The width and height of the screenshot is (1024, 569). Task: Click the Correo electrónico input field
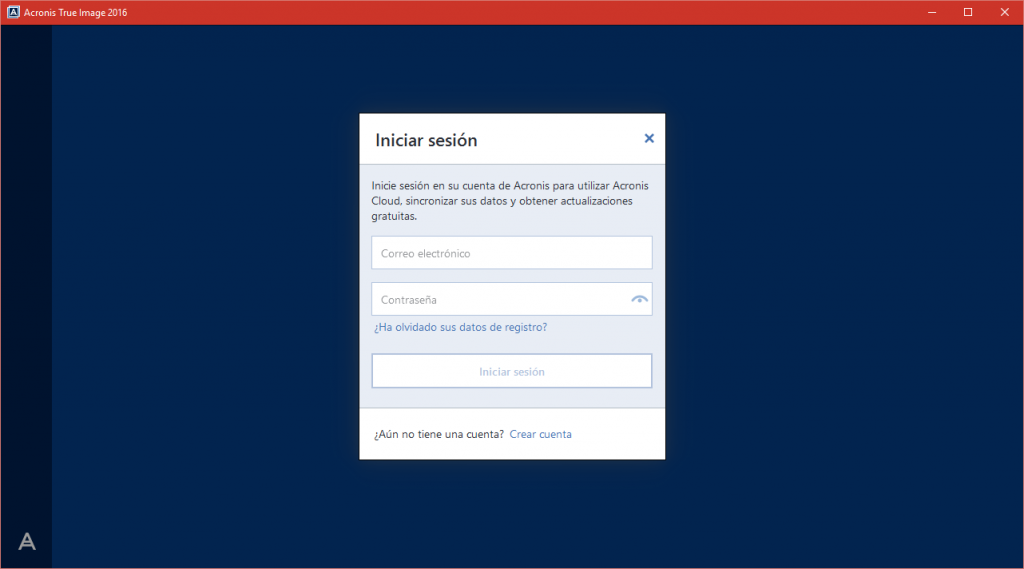(511, 253)
